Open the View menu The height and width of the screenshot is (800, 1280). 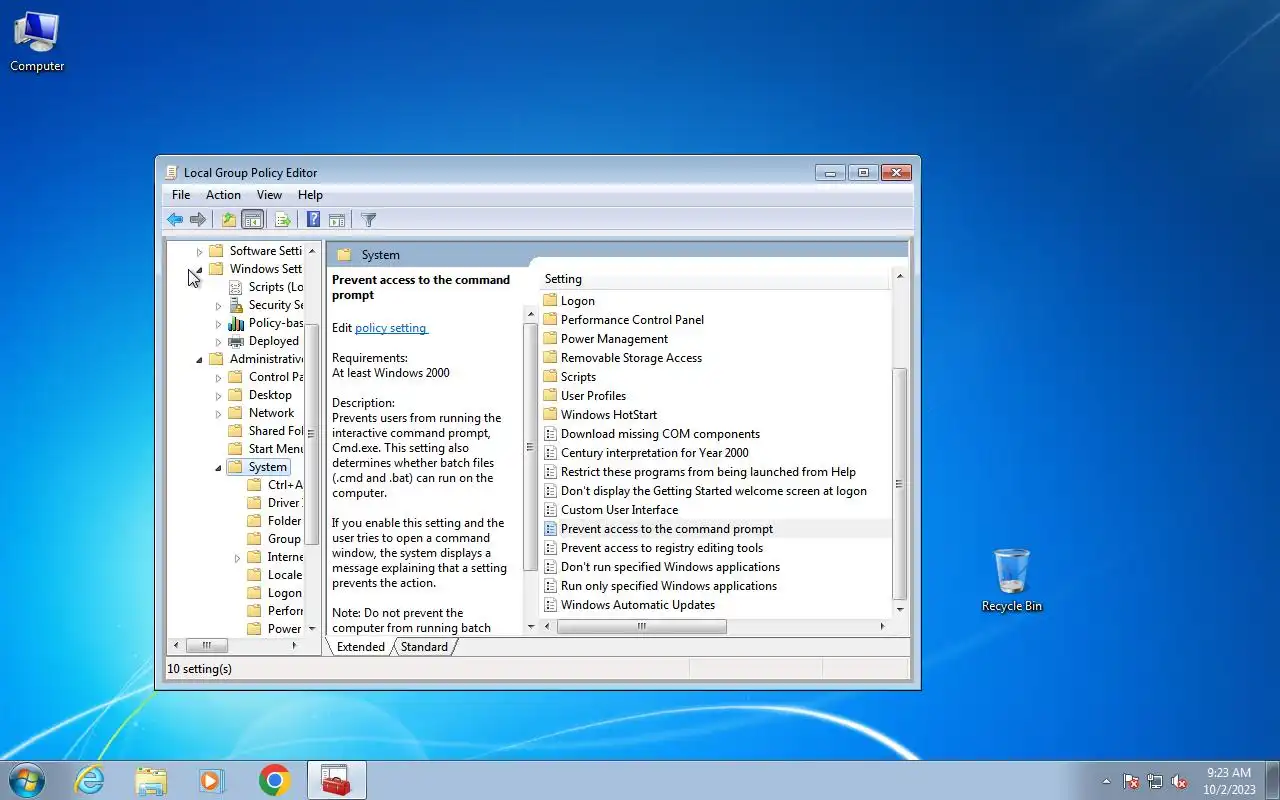269,195
